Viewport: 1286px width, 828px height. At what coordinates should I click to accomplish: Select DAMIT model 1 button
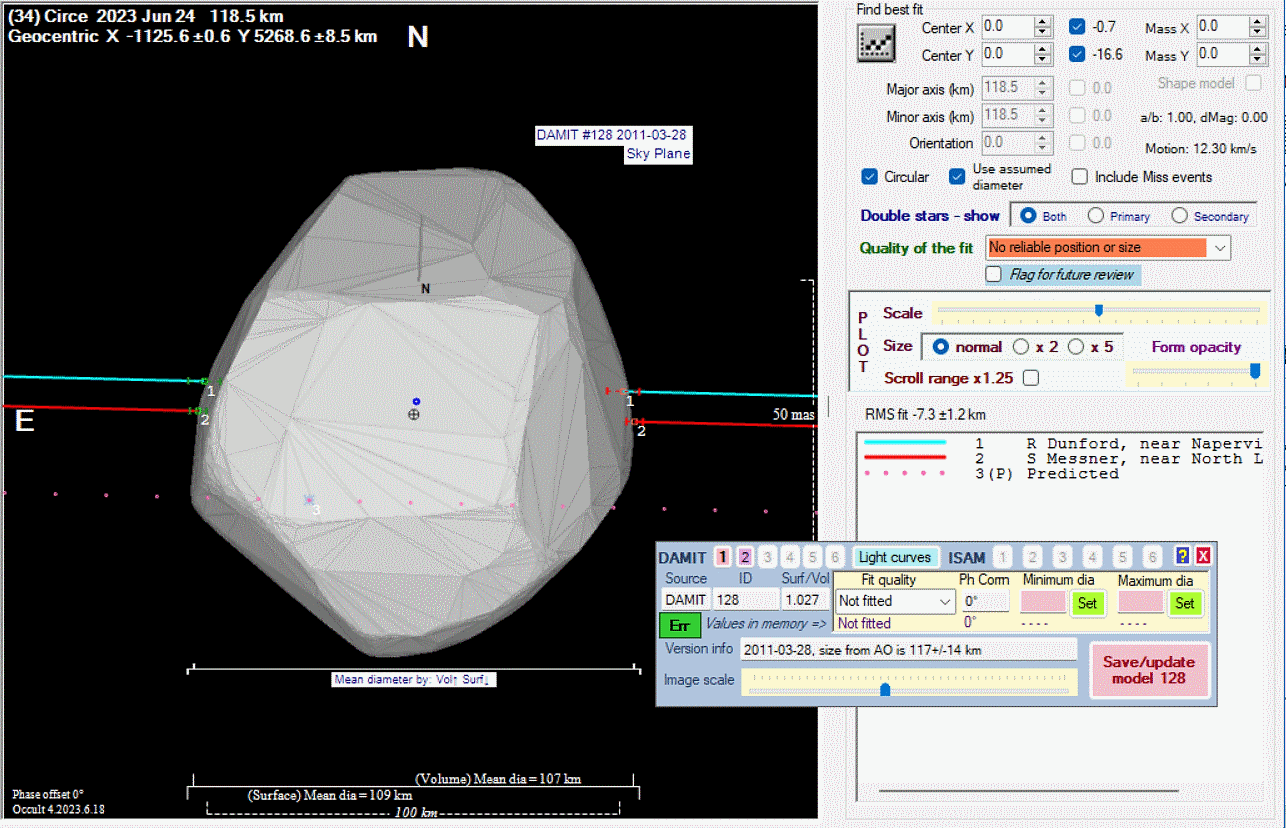coord(722,557)
